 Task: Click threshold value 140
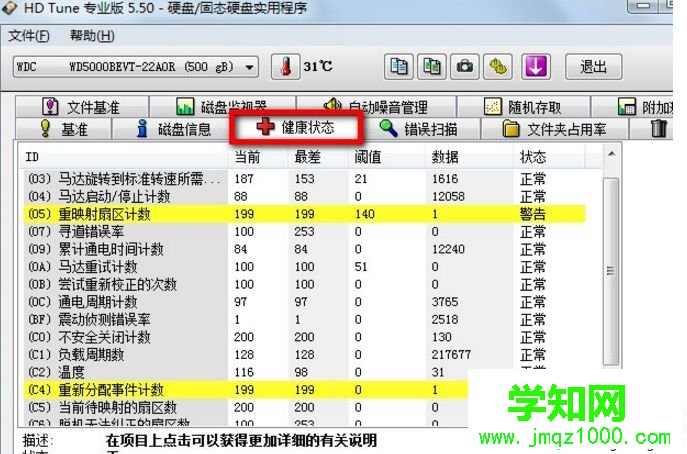[365, 214]
